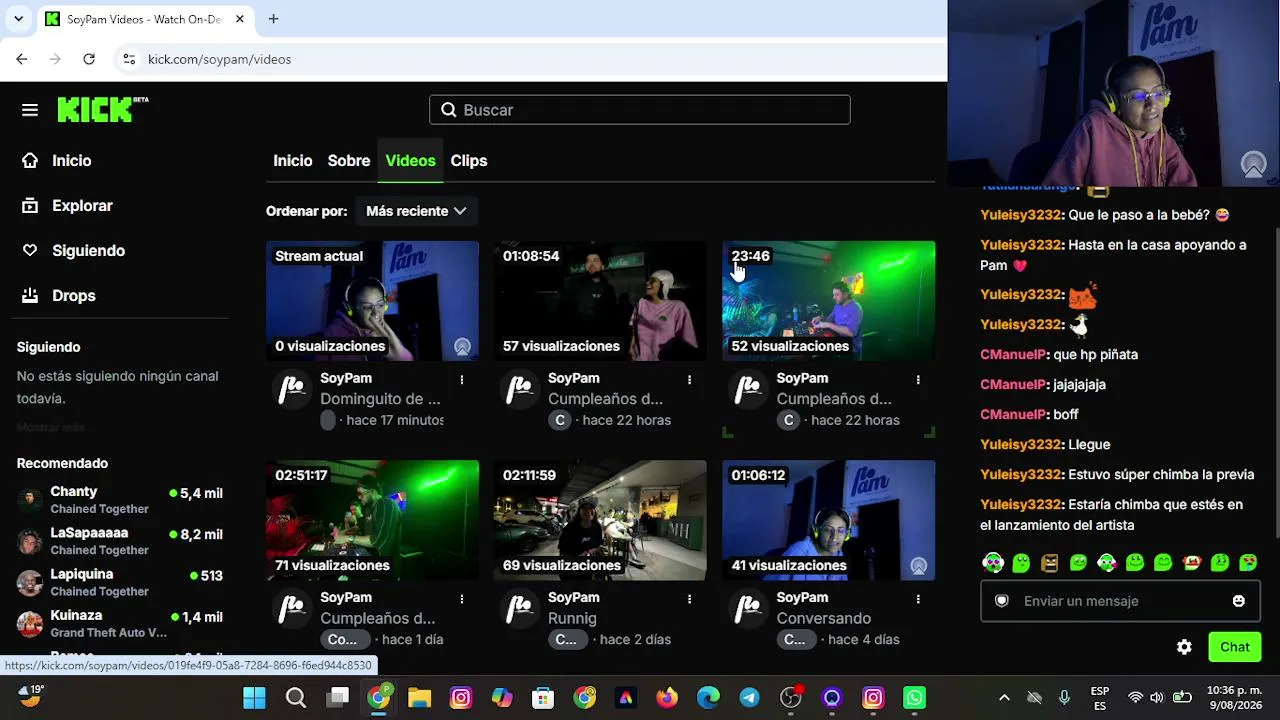Open Windows taskbar search

(x=296, y=697)
